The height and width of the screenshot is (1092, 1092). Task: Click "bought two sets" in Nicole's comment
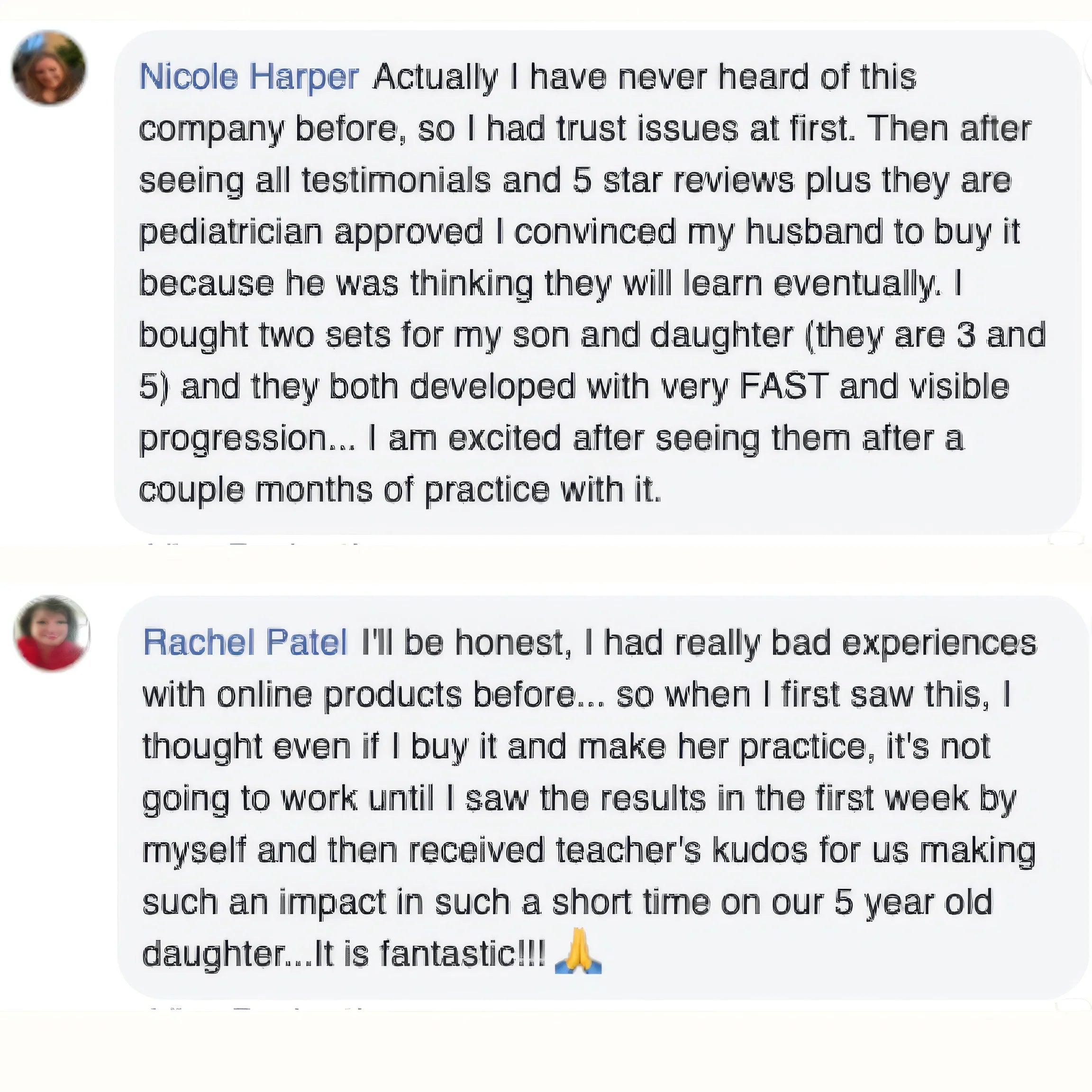coord(264,335)
